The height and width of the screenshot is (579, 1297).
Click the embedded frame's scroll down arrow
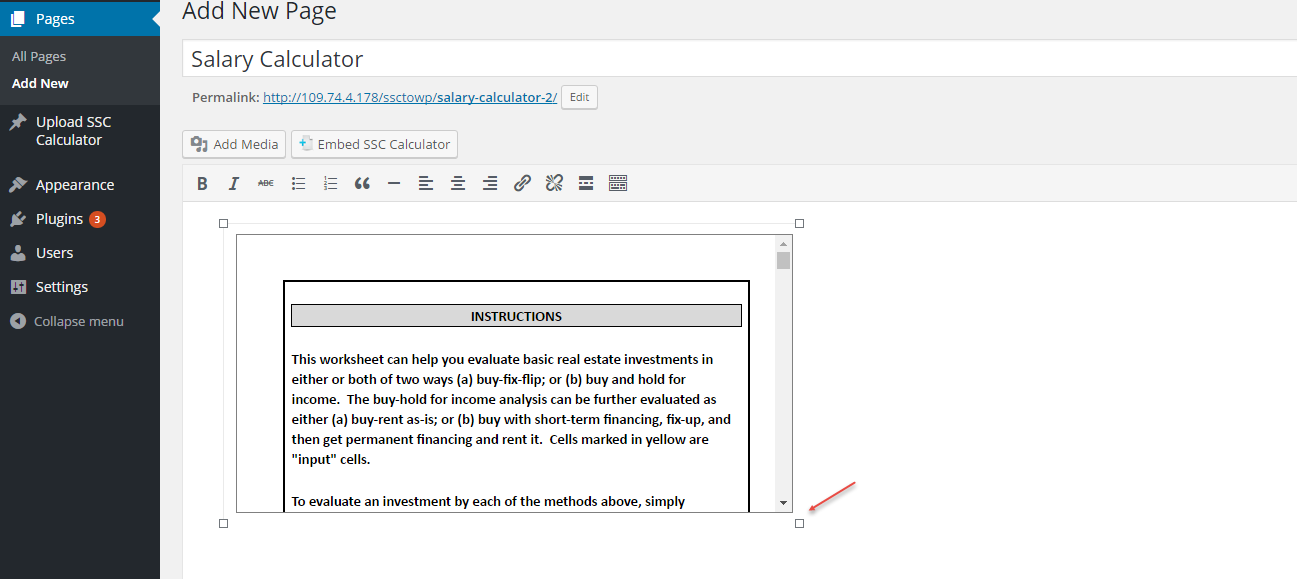[784, 503]
